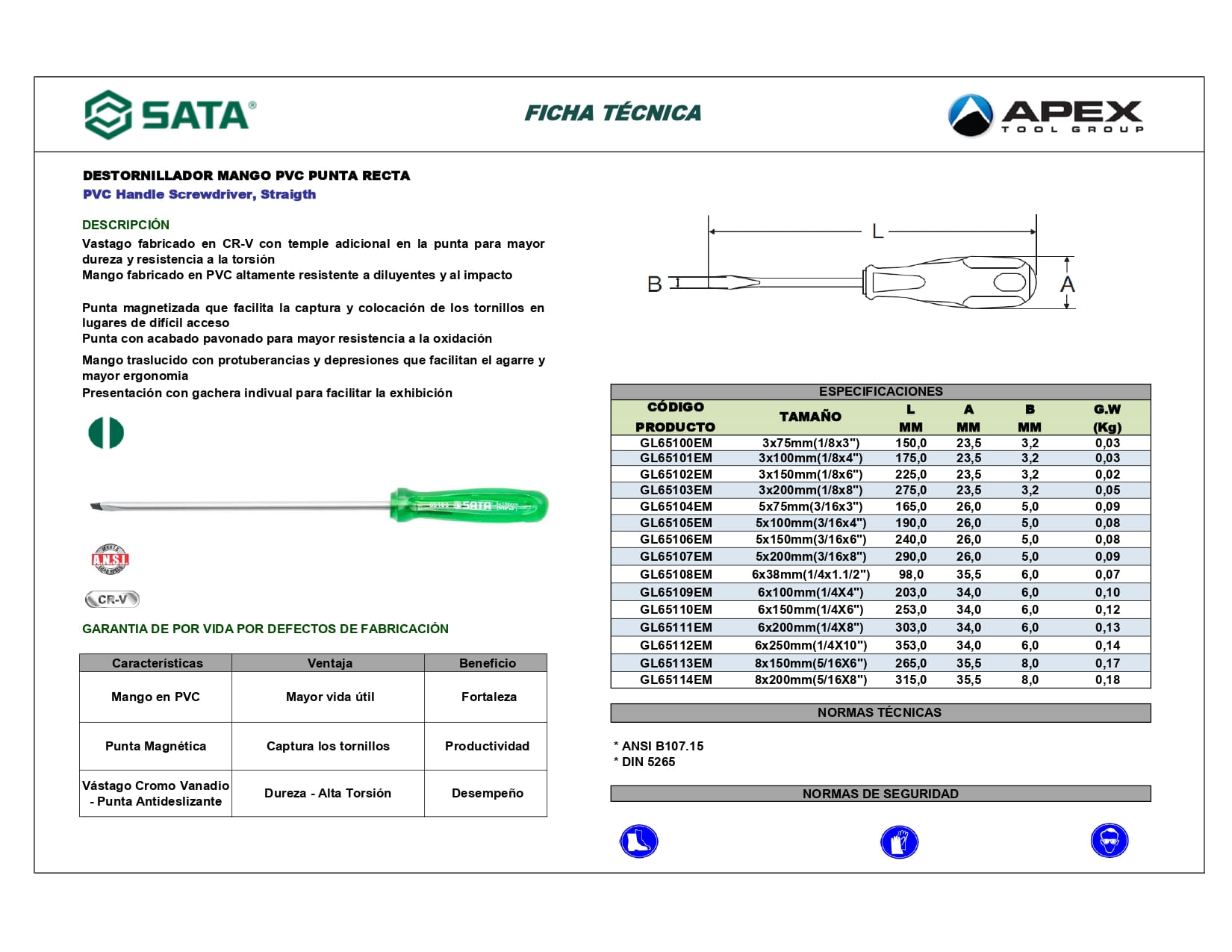Click the ANSI certification badge
The image size is (1232, 952).
pos(110,559)
